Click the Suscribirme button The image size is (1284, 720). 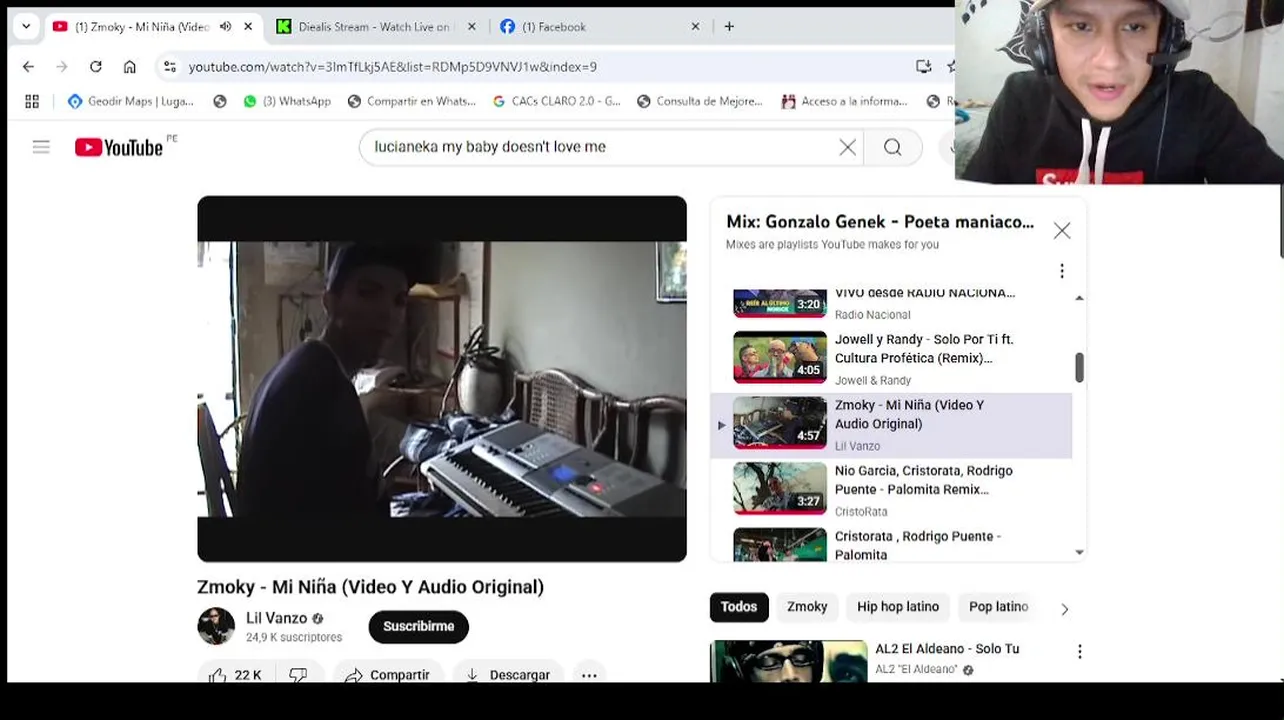pyautogui.click(x=418, y=626)
